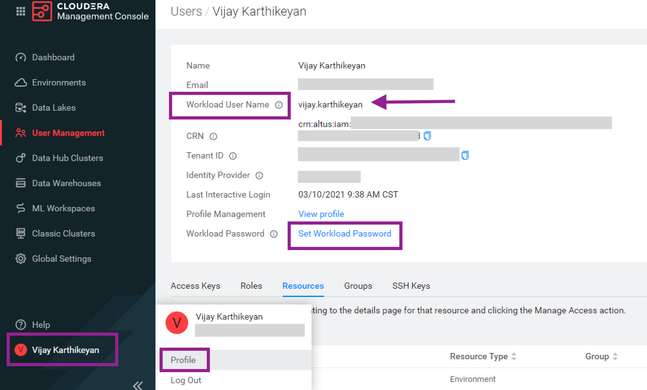The width and height of the screenshot is (647, 390).
Task: Click the name value Vijay Karthikeyan
Action: coord(332,66)
